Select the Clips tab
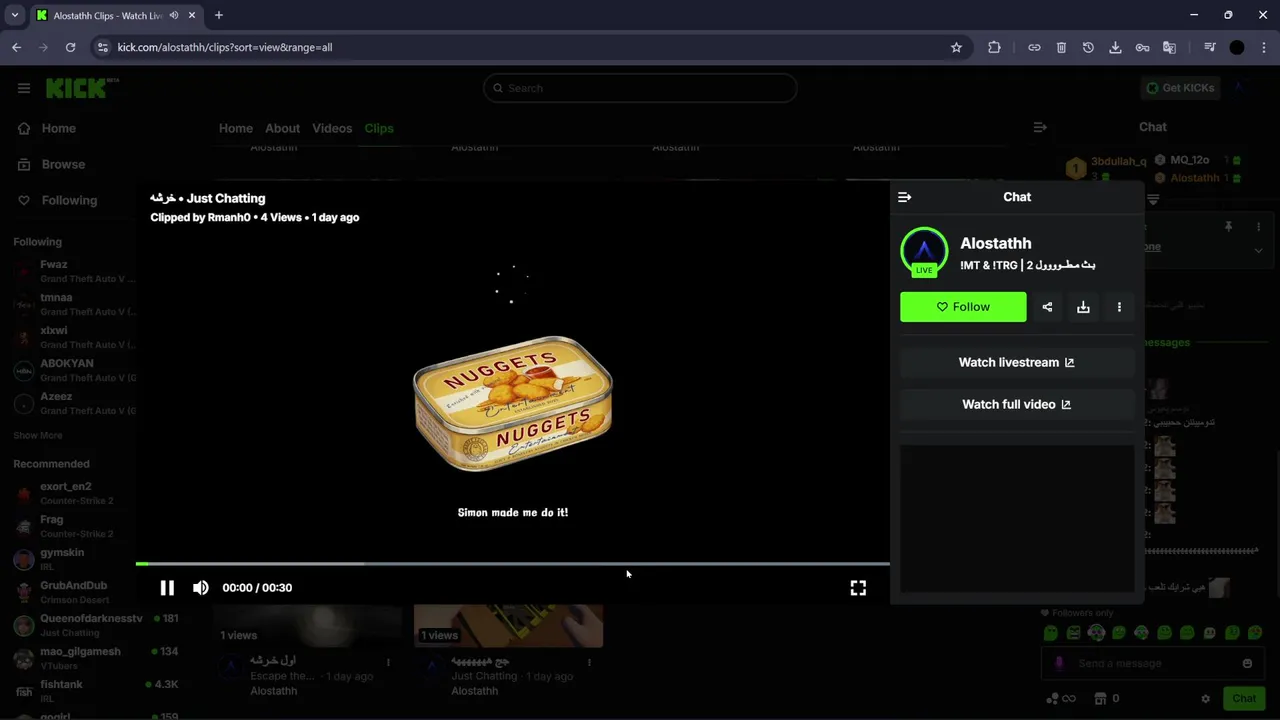The image size is (1280, 720). 379,128
